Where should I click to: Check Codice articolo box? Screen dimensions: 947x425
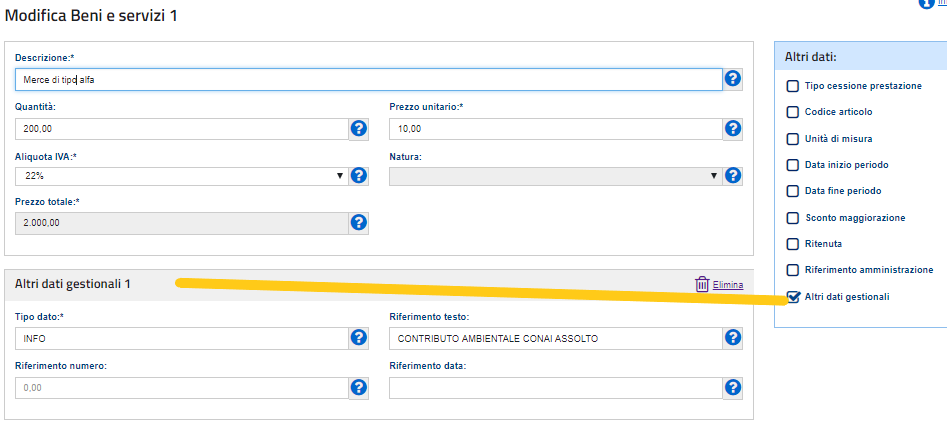[792, 112]
